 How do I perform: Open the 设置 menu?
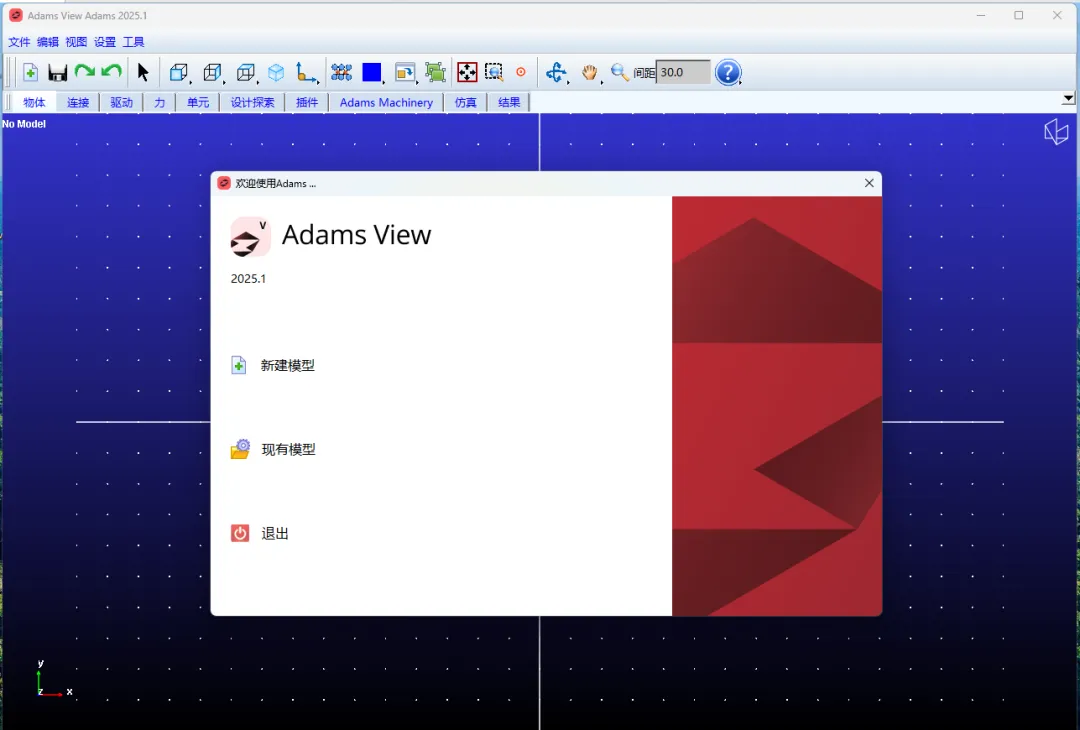105,42
